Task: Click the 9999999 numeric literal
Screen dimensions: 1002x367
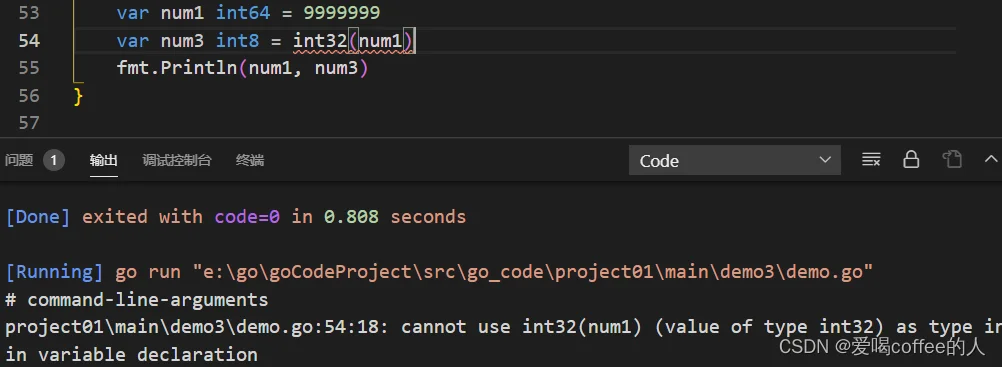Action: click(x=342, y=13)
